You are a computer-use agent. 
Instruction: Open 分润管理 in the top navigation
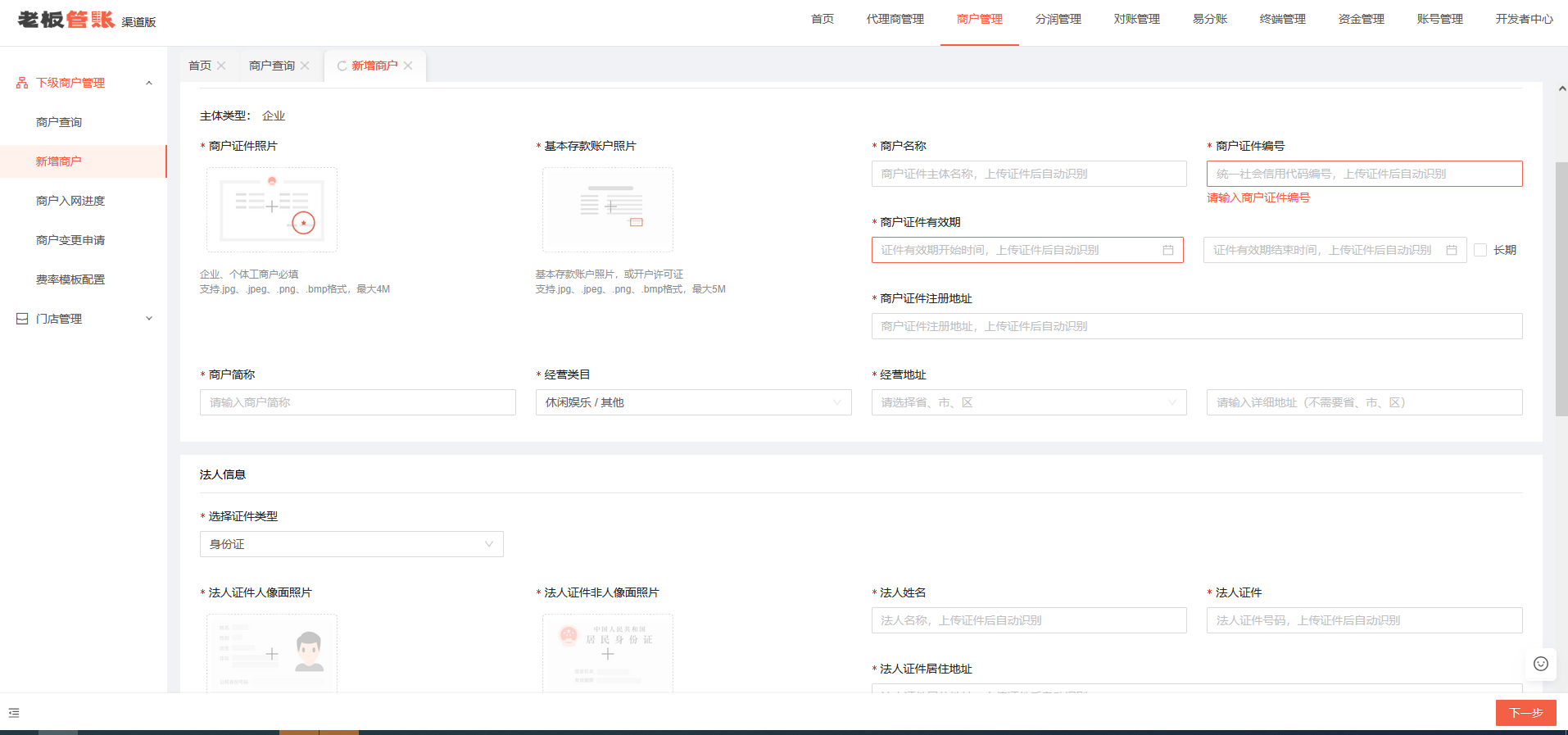click(x=1058, y=19)
